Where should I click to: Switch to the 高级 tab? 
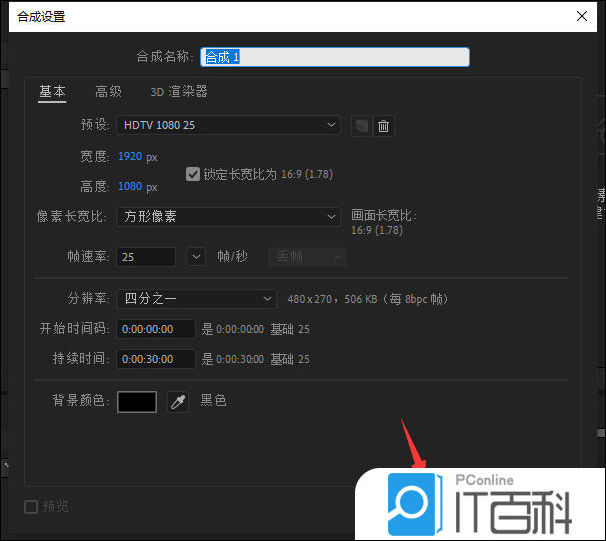tap(108, 92)
